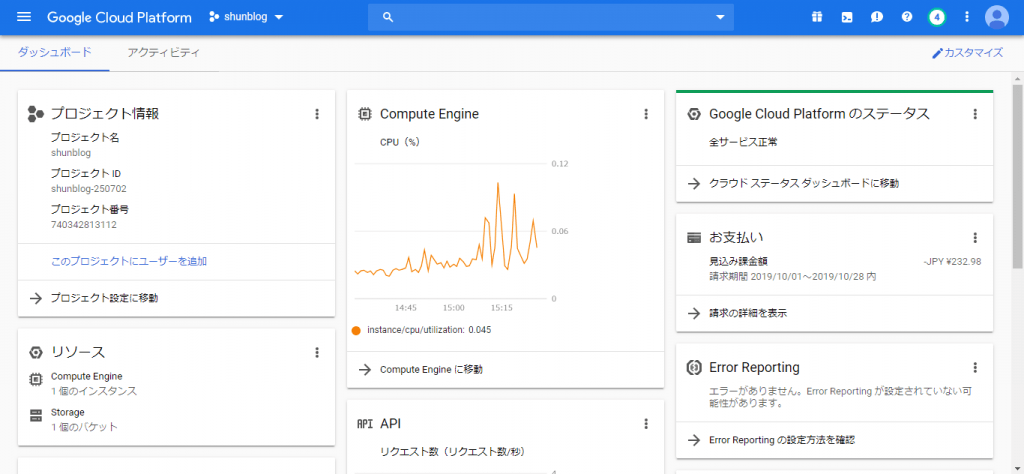Click このプロジェクトにユーザーを追加 link
Screen dimensions: 1024x474
(129, 261)
